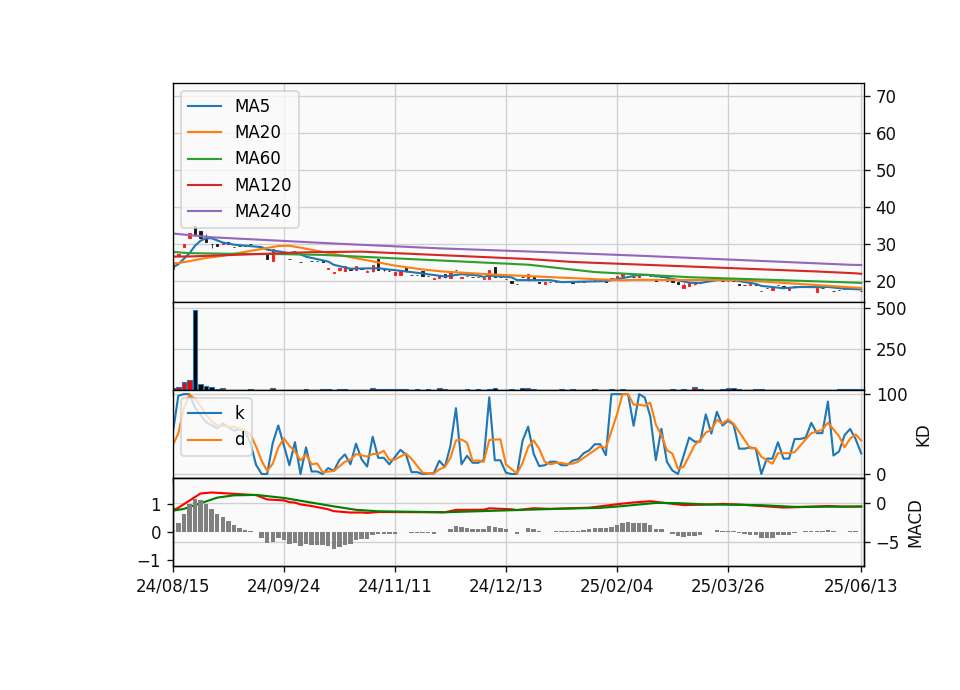Click the tallest volume spike bar
This screenshot has width=960, height=690.
[x=195, y=350]
